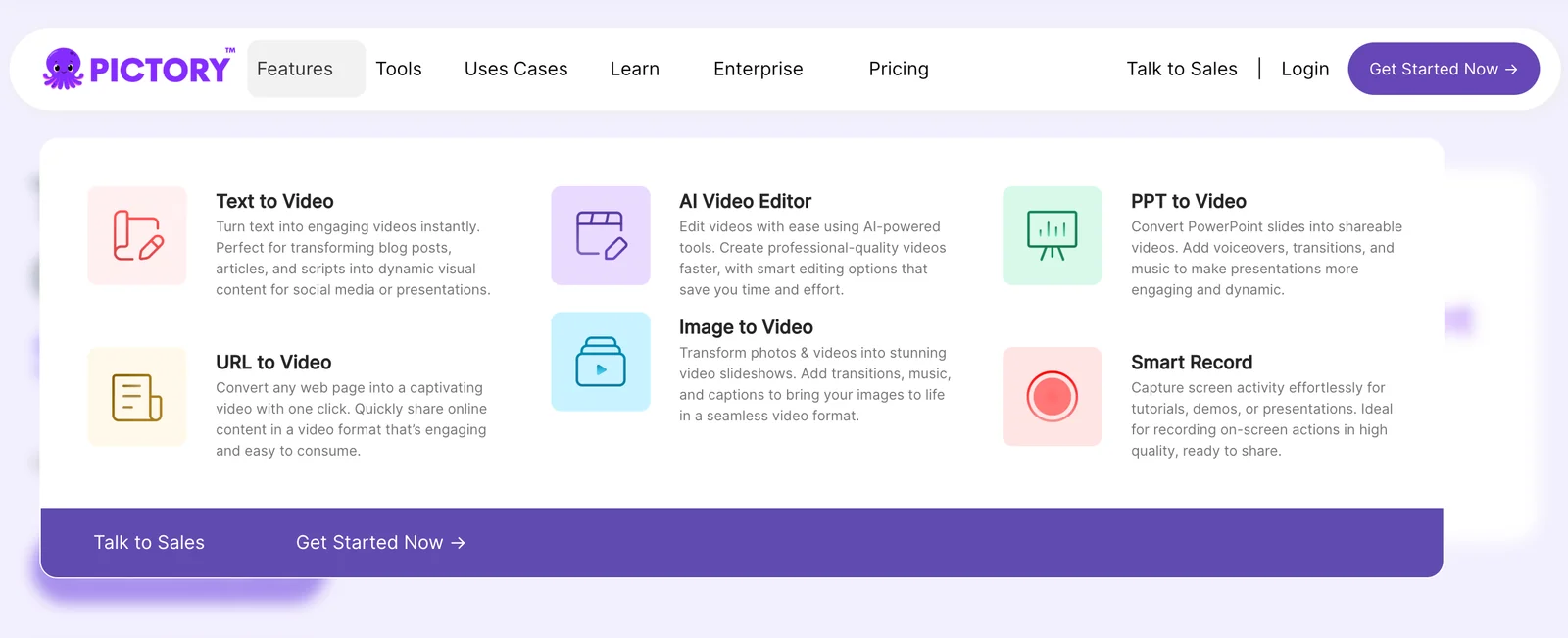Click Talk to Sales in purple footer bar
The height and width of the screenshot is (638, 1568).
click(149, 543)
